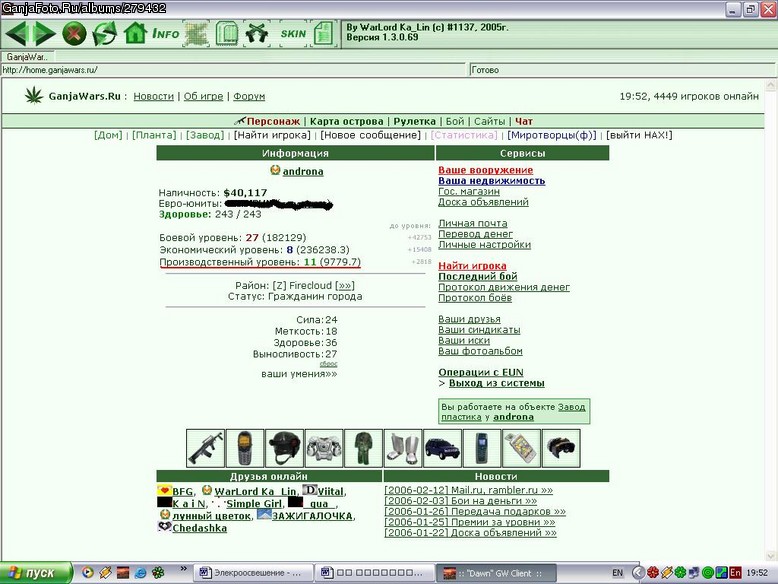
Task: Click the address bar with home.ganjawars.ru
Action: click(234, 70)
